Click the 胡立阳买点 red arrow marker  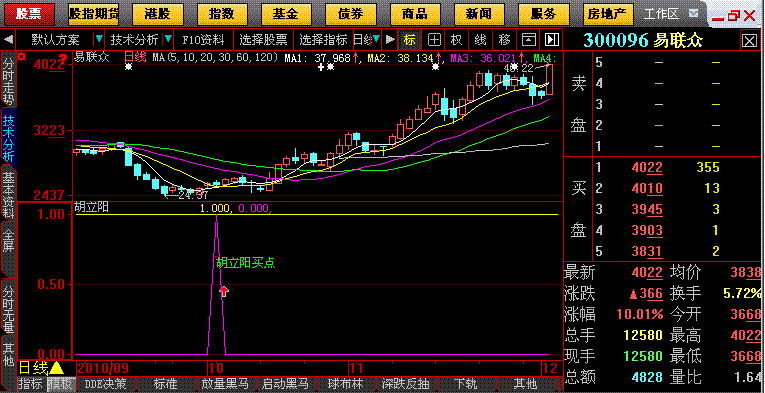(x=224, y=292)
